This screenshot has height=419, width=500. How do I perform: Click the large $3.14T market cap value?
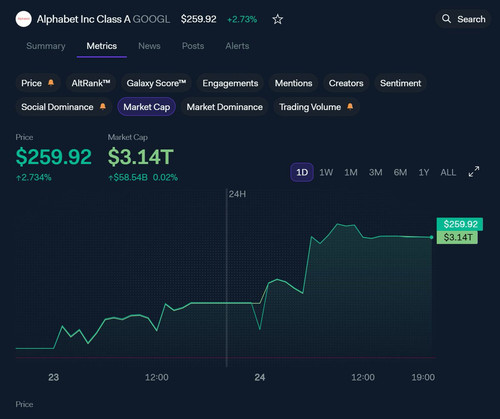pos(140,157)
